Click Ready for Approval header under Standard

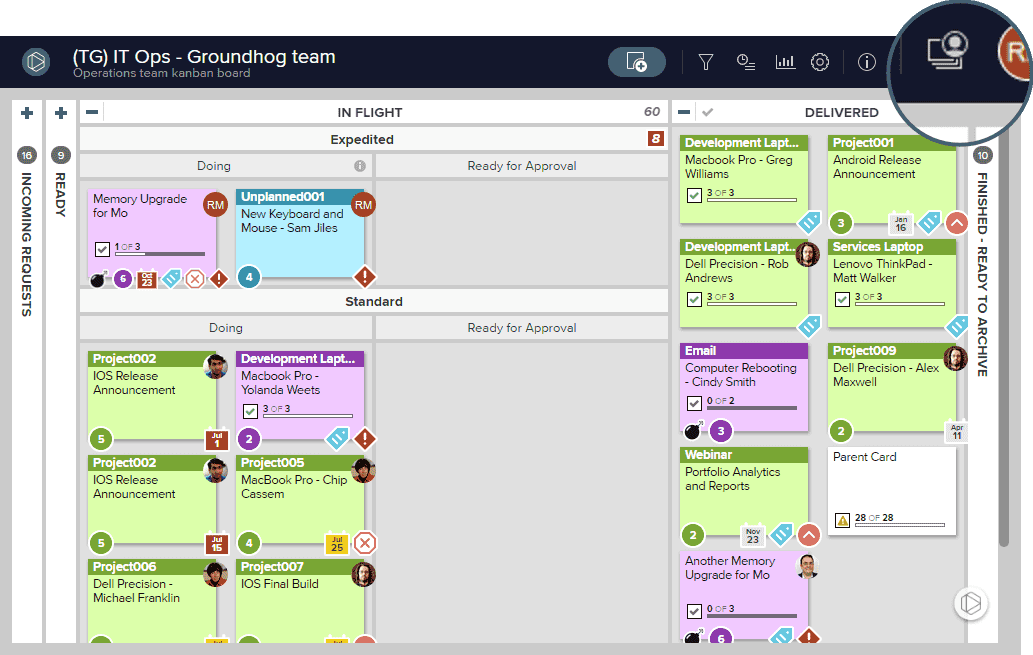coord(522,328)
